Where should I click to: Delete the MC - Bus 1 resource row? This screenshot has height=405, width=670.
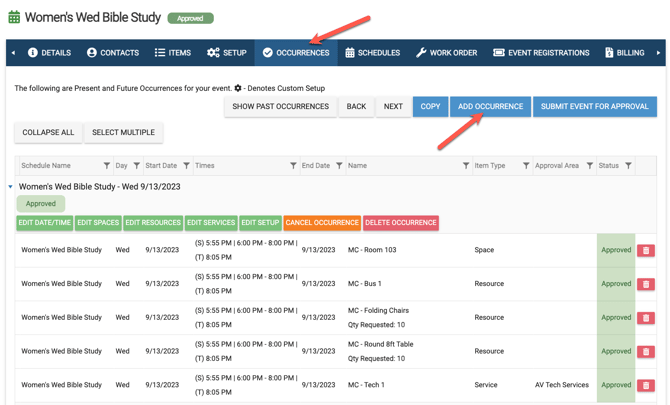(x=646, y=284)
